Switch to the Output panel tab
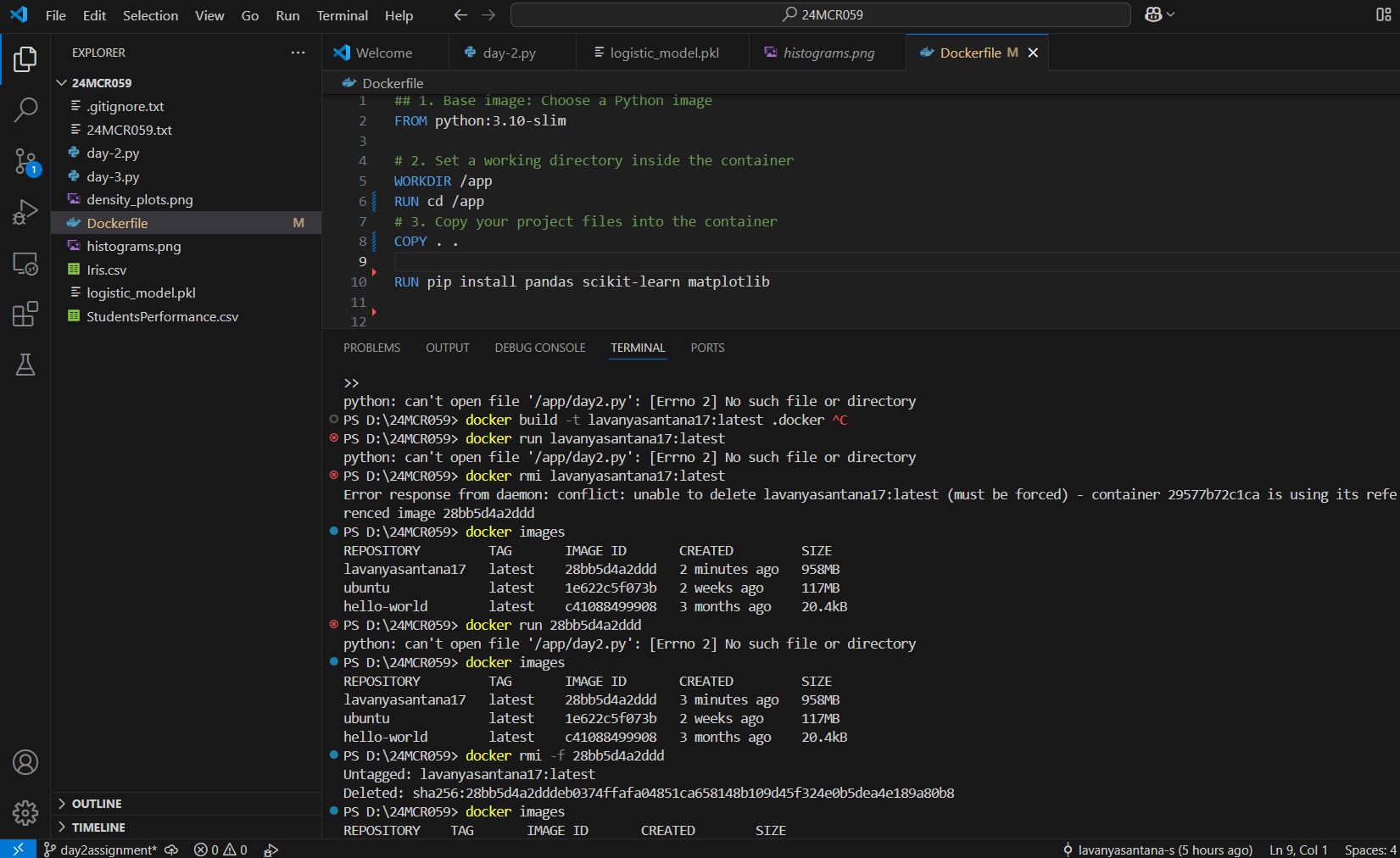1400x858 pixels. tap(447, 348)
